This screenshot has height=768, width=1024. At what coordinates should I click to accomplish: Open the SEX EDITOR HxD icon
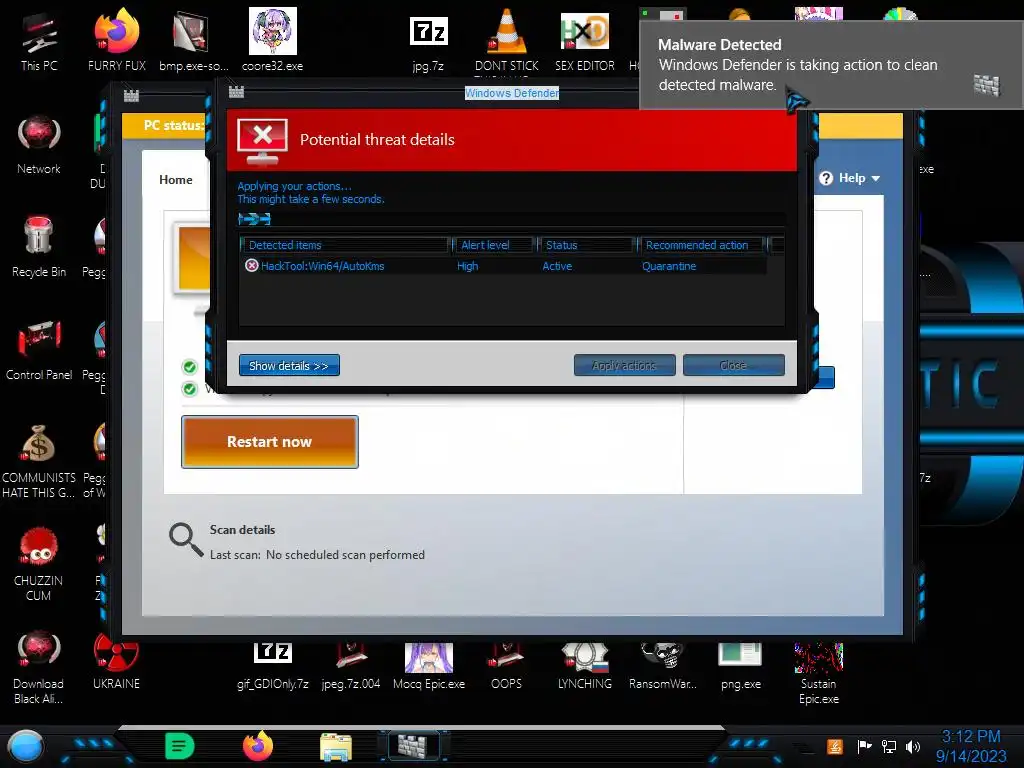[x=584, y=42]
